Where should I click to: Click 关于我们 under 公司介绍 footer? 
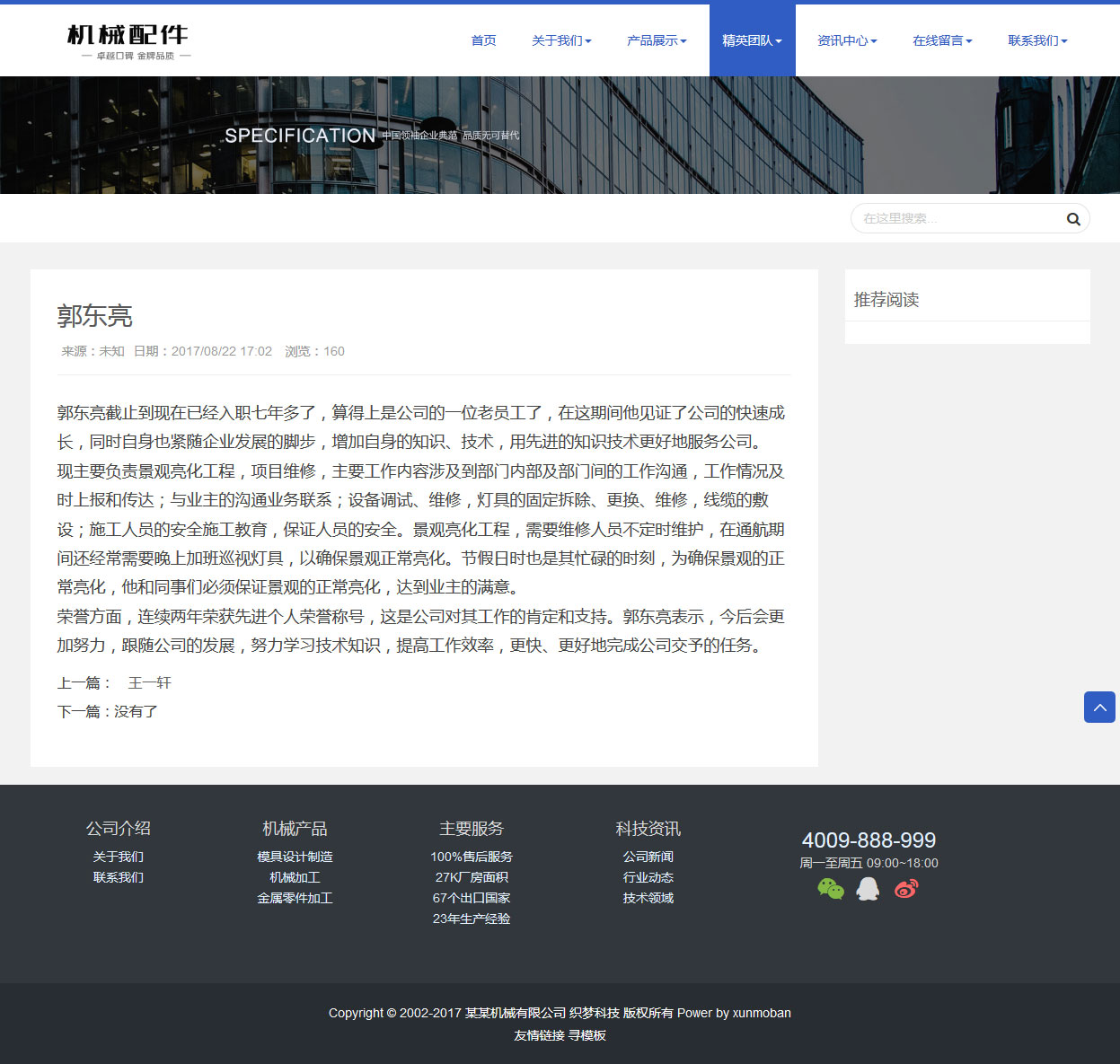[x=118, y=857]
